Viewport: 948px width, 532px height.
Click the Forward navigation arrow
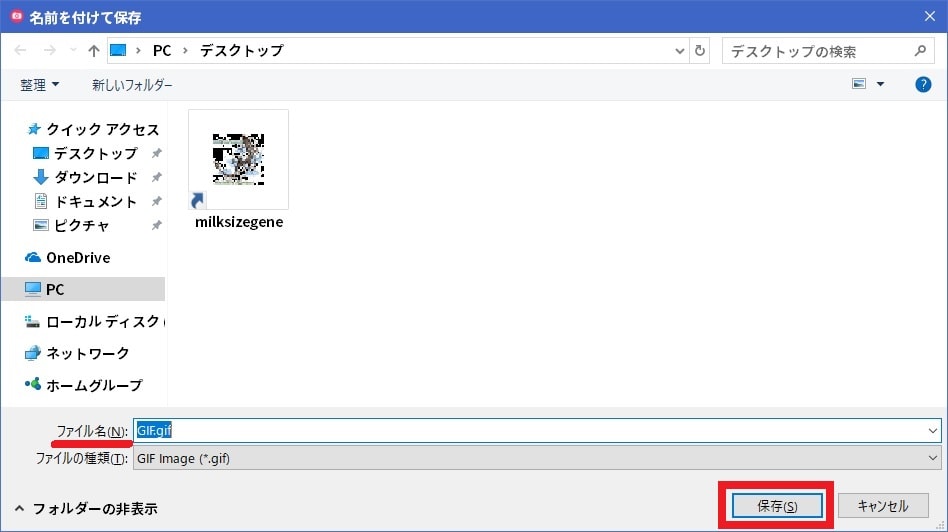[x=50, y=50]
